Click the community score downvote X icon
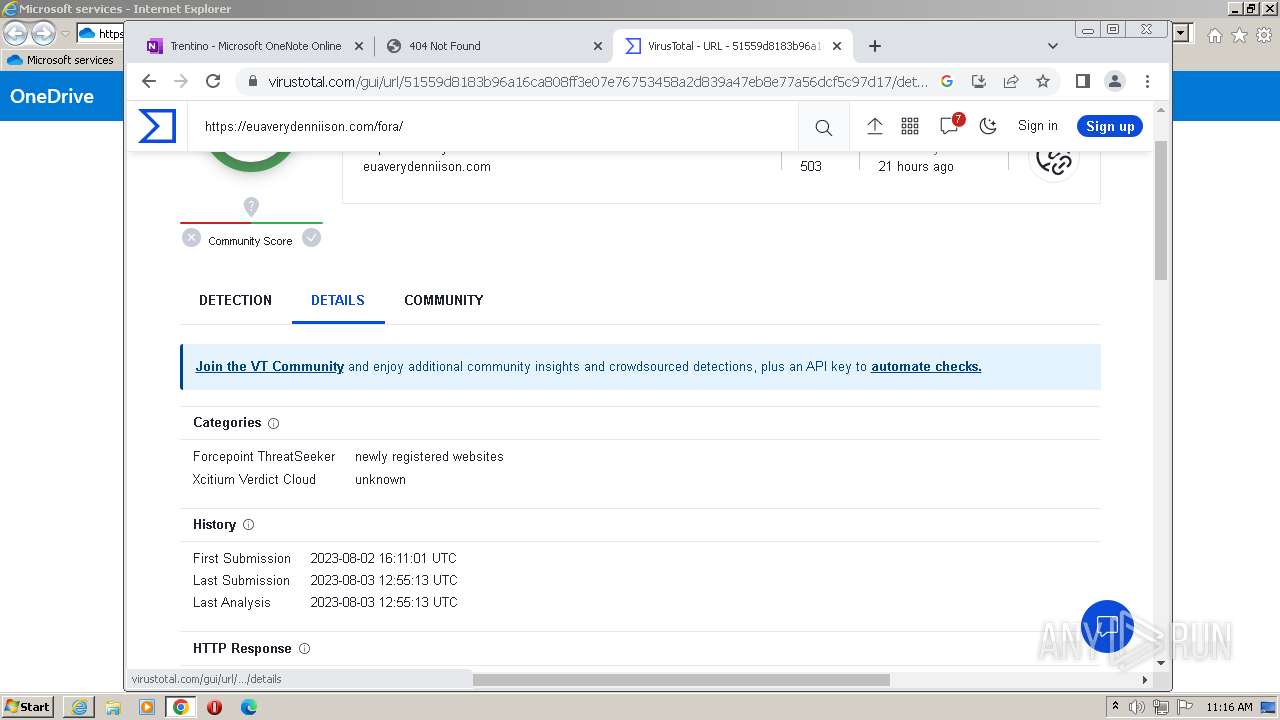Screen dimensions: 1280x720 point(191,238)
